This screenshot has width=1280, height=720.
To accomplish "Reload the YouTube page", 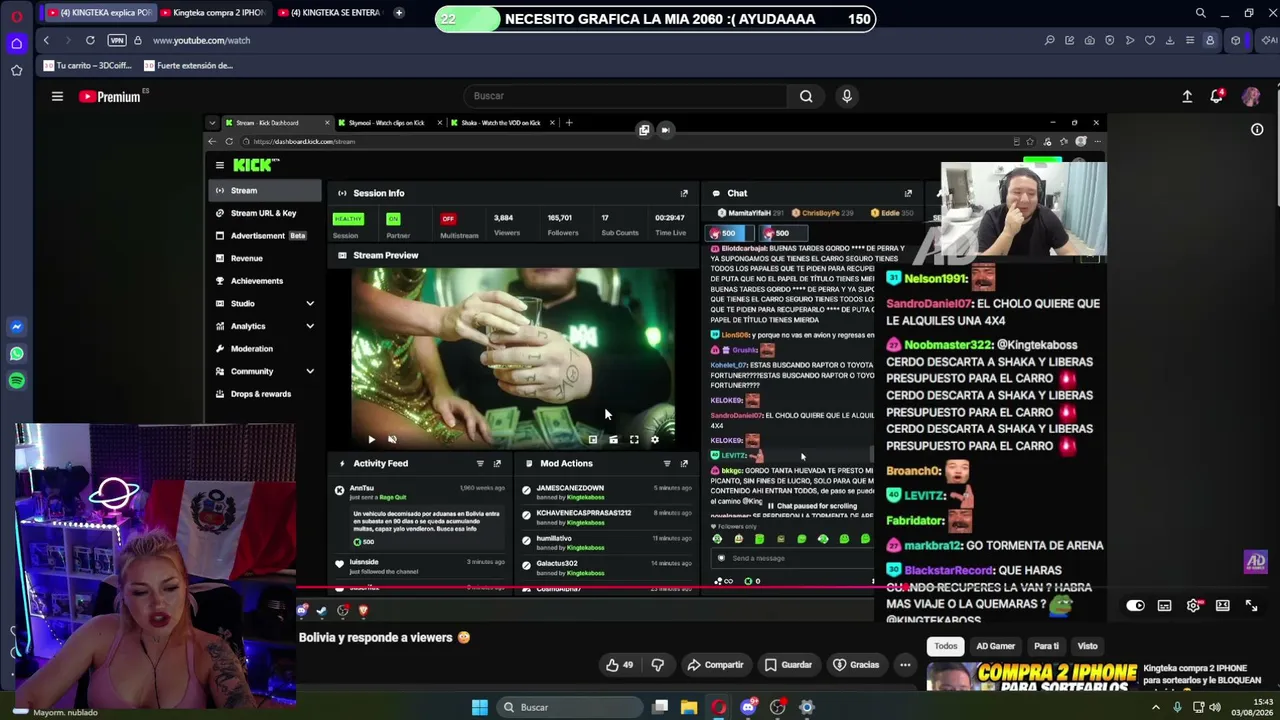I will click(x=90, y=40).
